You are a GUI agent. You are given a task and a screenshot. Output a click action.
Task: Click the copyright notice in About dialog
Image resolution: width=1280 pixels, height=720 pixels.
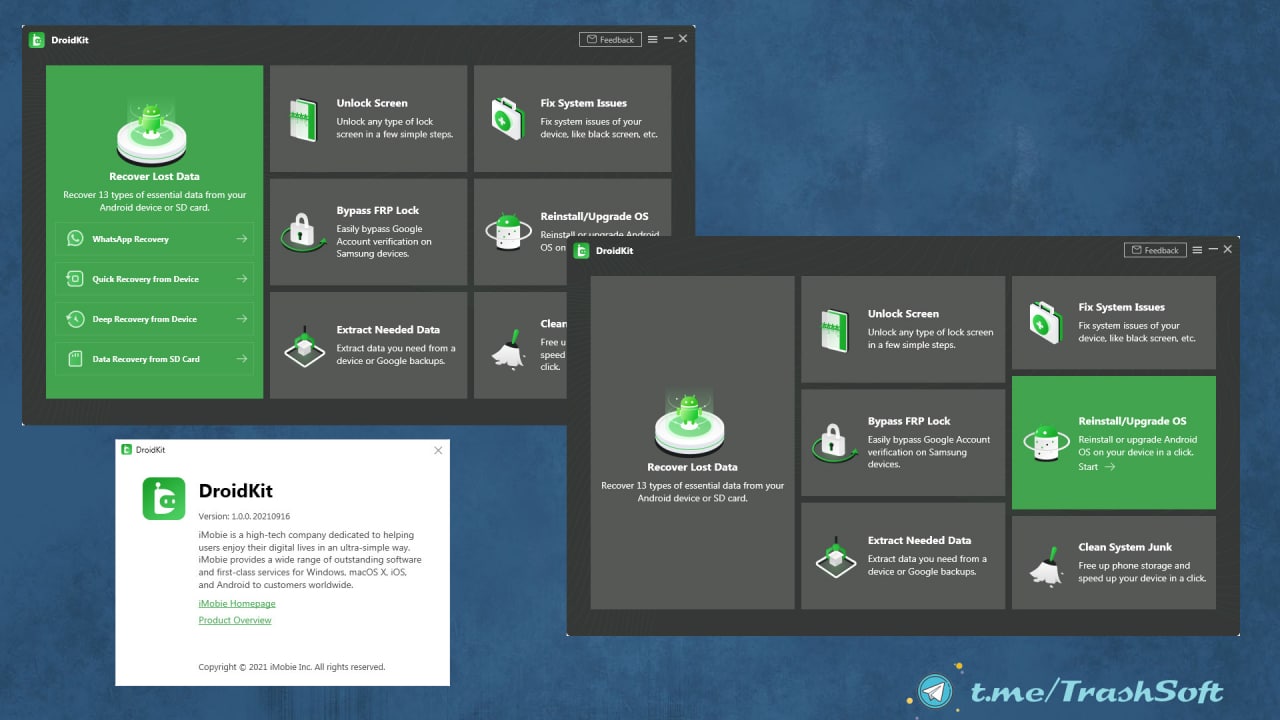[292, 667]
